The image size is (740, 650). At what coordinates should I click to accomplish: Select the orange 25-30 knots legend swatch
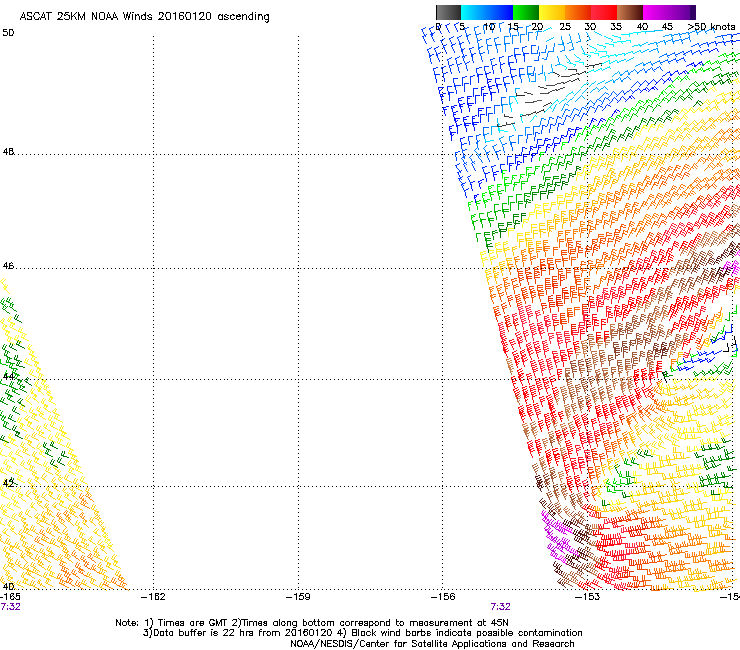point(578,12)
